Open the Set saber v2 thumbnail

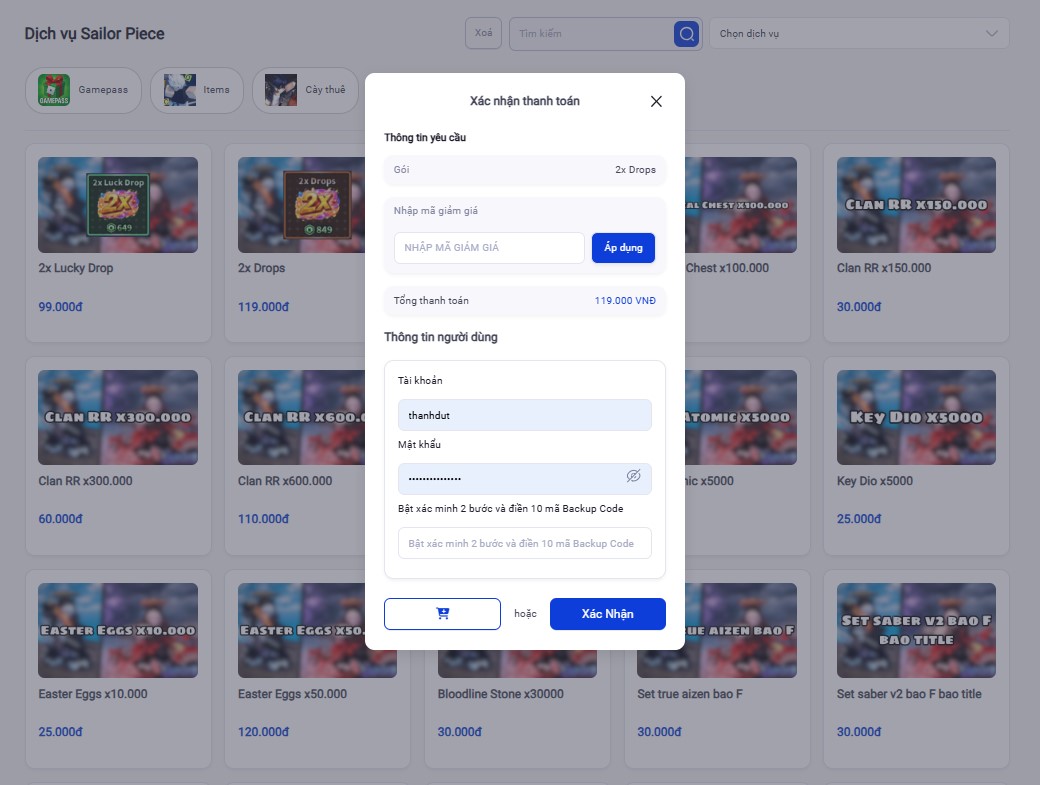(x=916, y=631)
